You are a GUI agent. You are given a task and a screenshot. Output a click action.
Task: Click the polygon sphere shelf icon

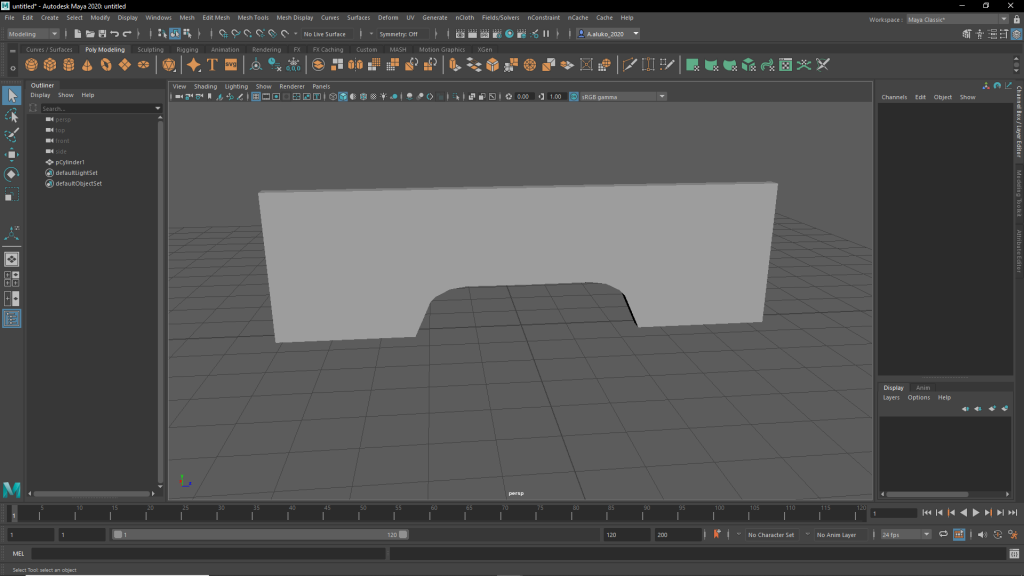(x=31, y=65)
